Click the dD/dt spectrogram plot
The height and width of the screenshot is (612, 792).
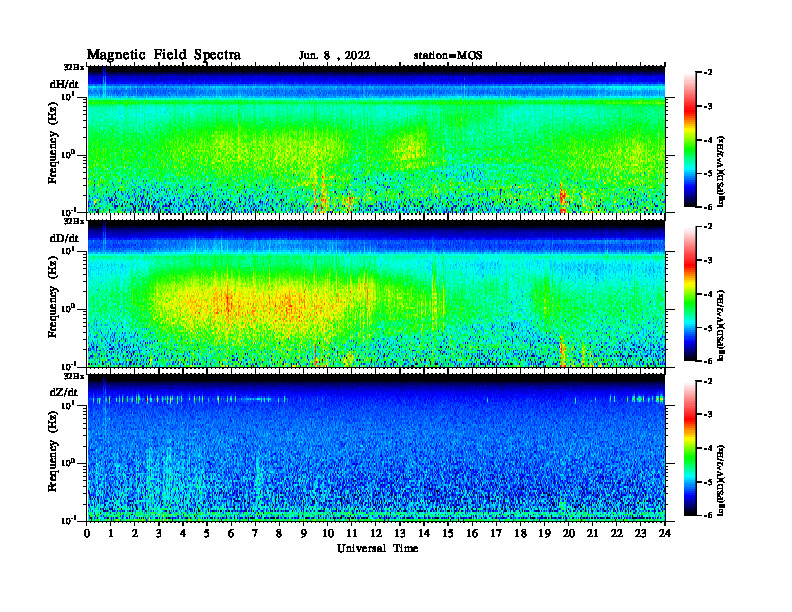pyautogui.click(x=376, y=294)
